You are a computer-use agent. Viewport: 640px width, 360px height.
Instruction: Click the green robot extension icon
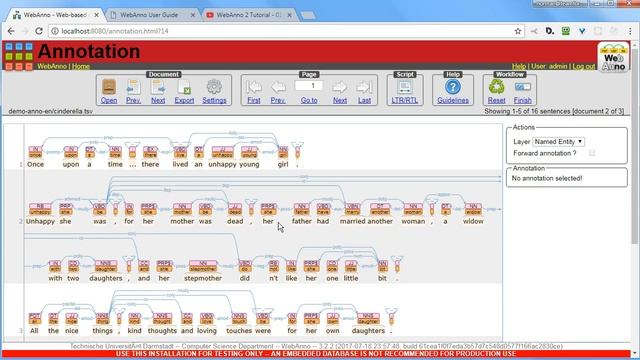tap(566, 31)
